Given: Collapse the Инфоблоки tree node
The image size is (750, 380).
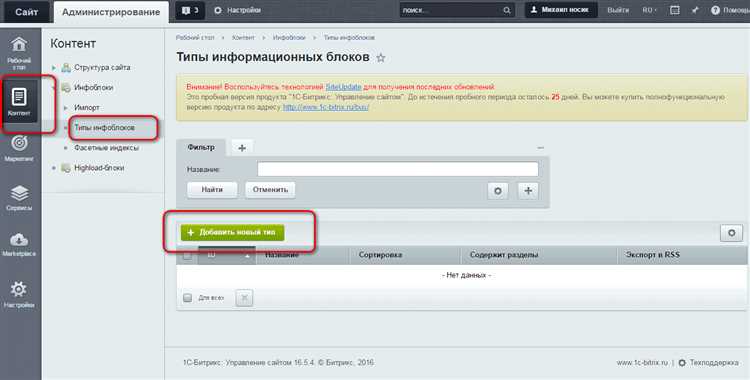Looking at the screenshot, I should pyautogui.click(x=54, y=88).
